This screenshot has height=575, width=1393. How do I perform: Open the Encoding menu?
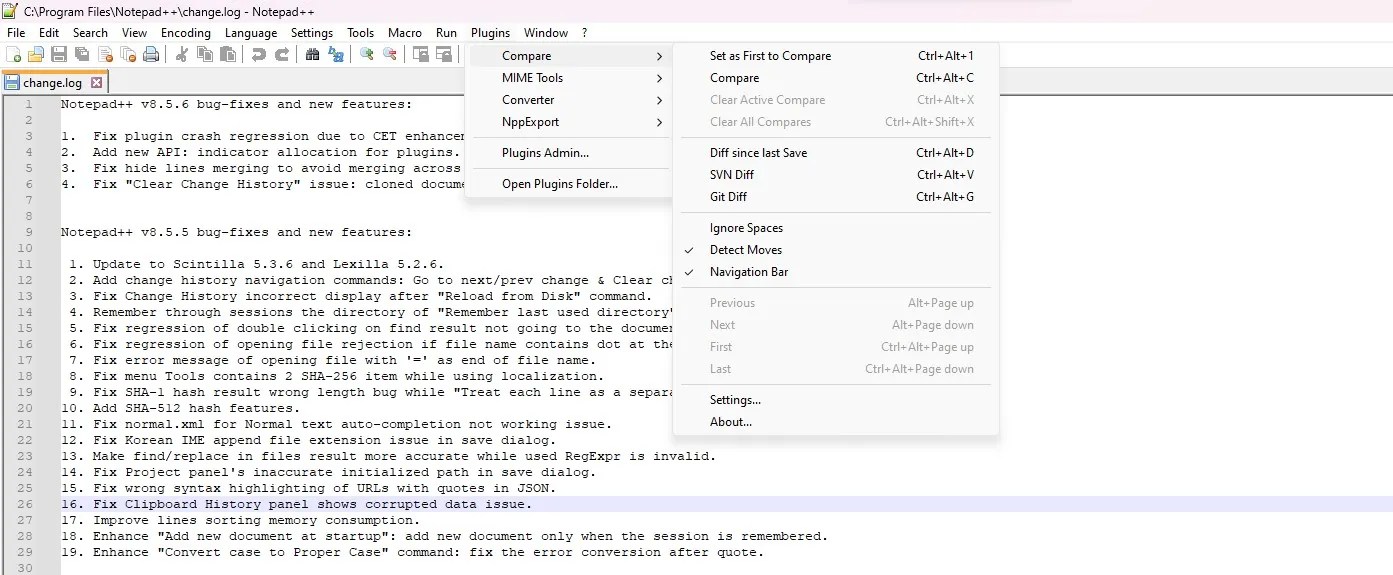tap(186, 33)
